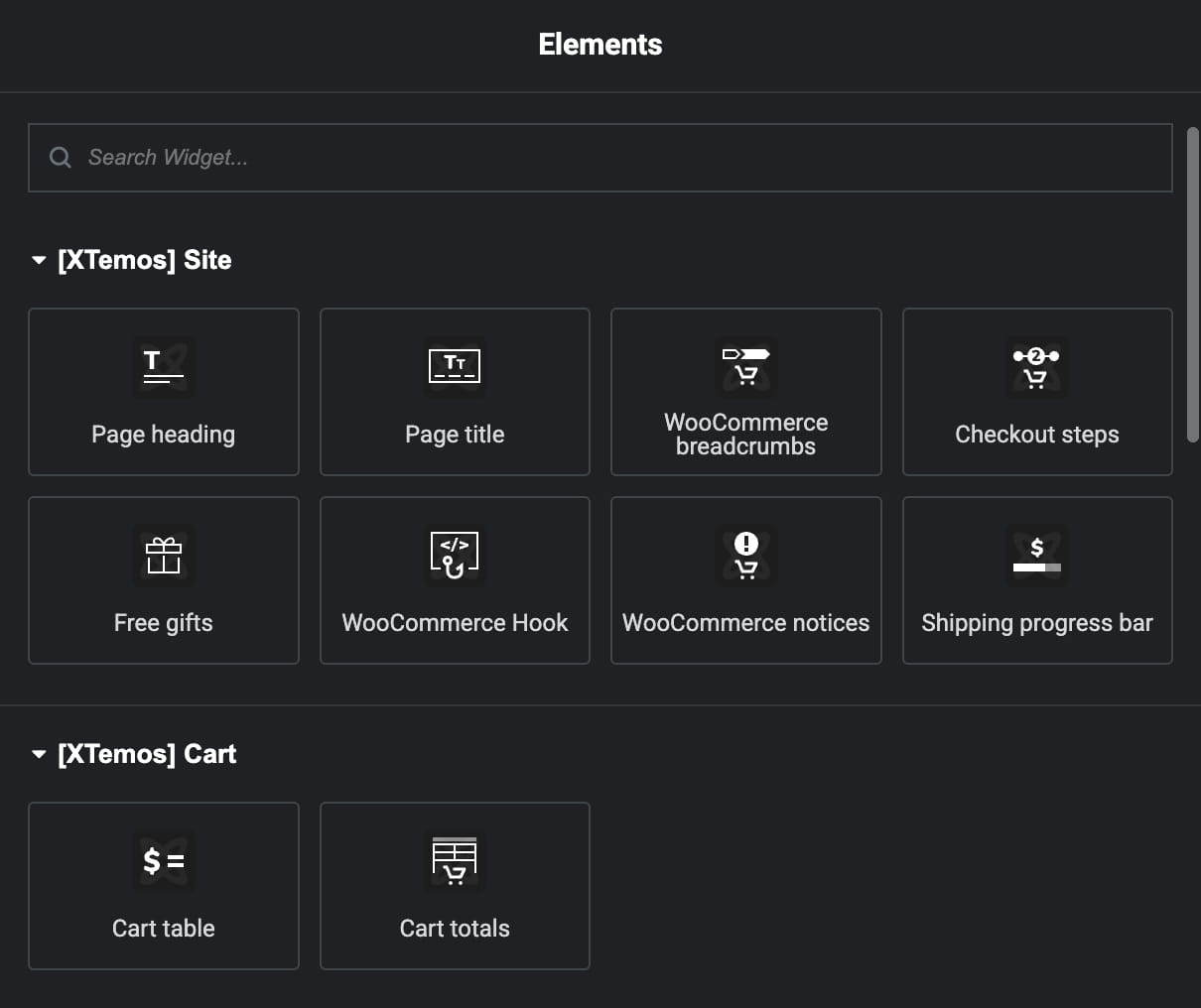The height and width of the screenshot is (1008, 1201).
Task: Select the Page title widget icon
Action: tap(455, 366)
